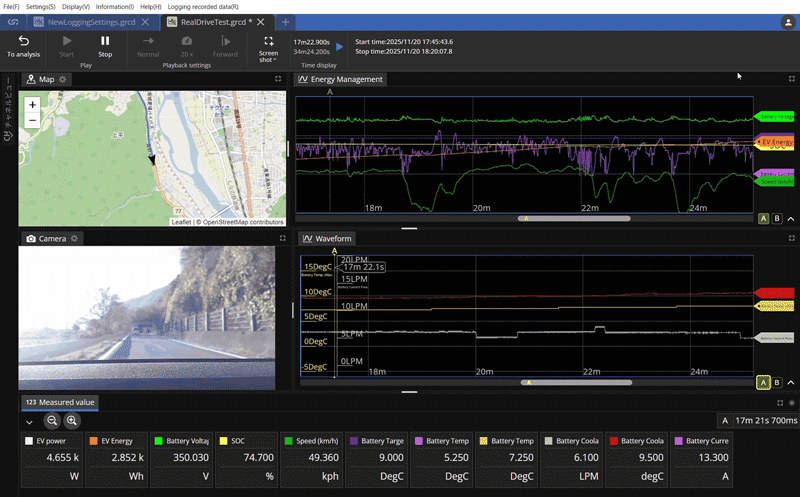Zoom in measured value tiles
Screen dimensions: 800x497
tap(71, 422)
